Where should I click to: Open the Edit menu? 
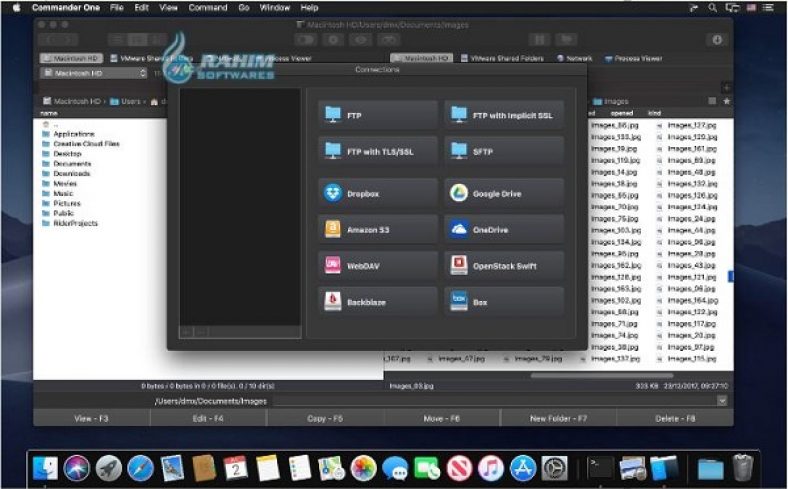(x=141, y=8)
